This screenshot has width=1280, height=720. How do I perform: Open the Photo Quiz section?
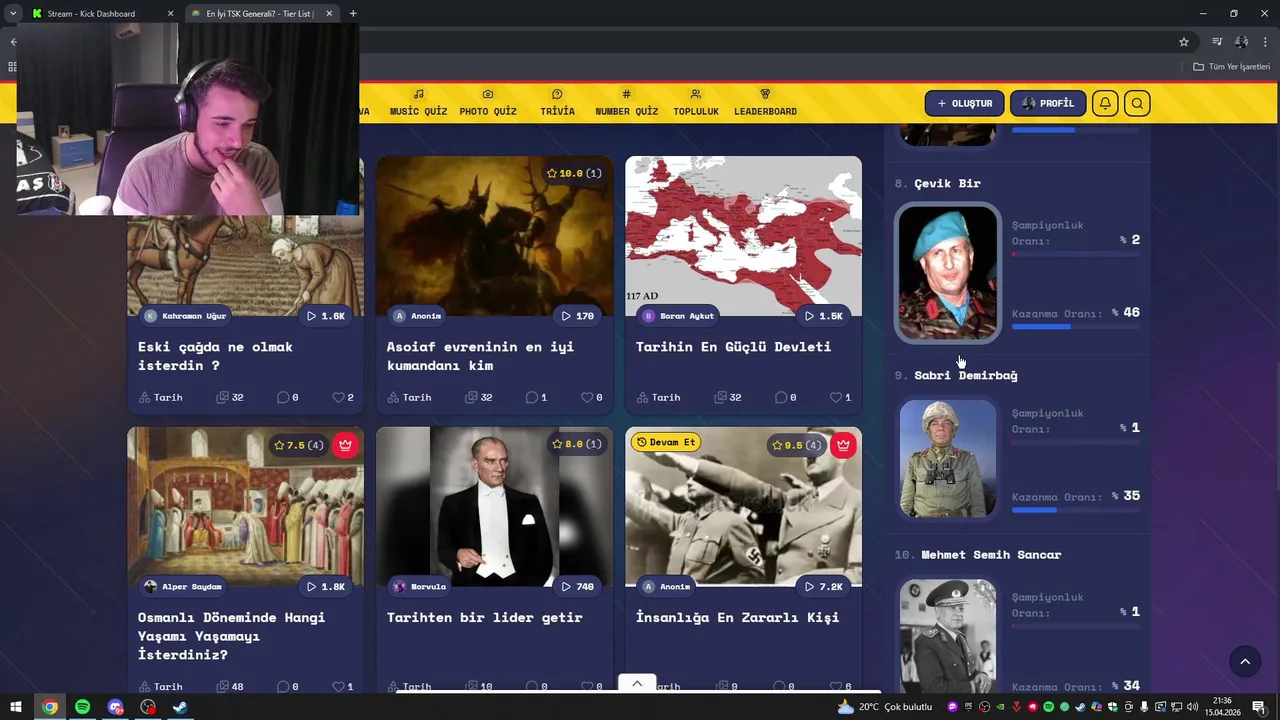(x=488, y=103)
